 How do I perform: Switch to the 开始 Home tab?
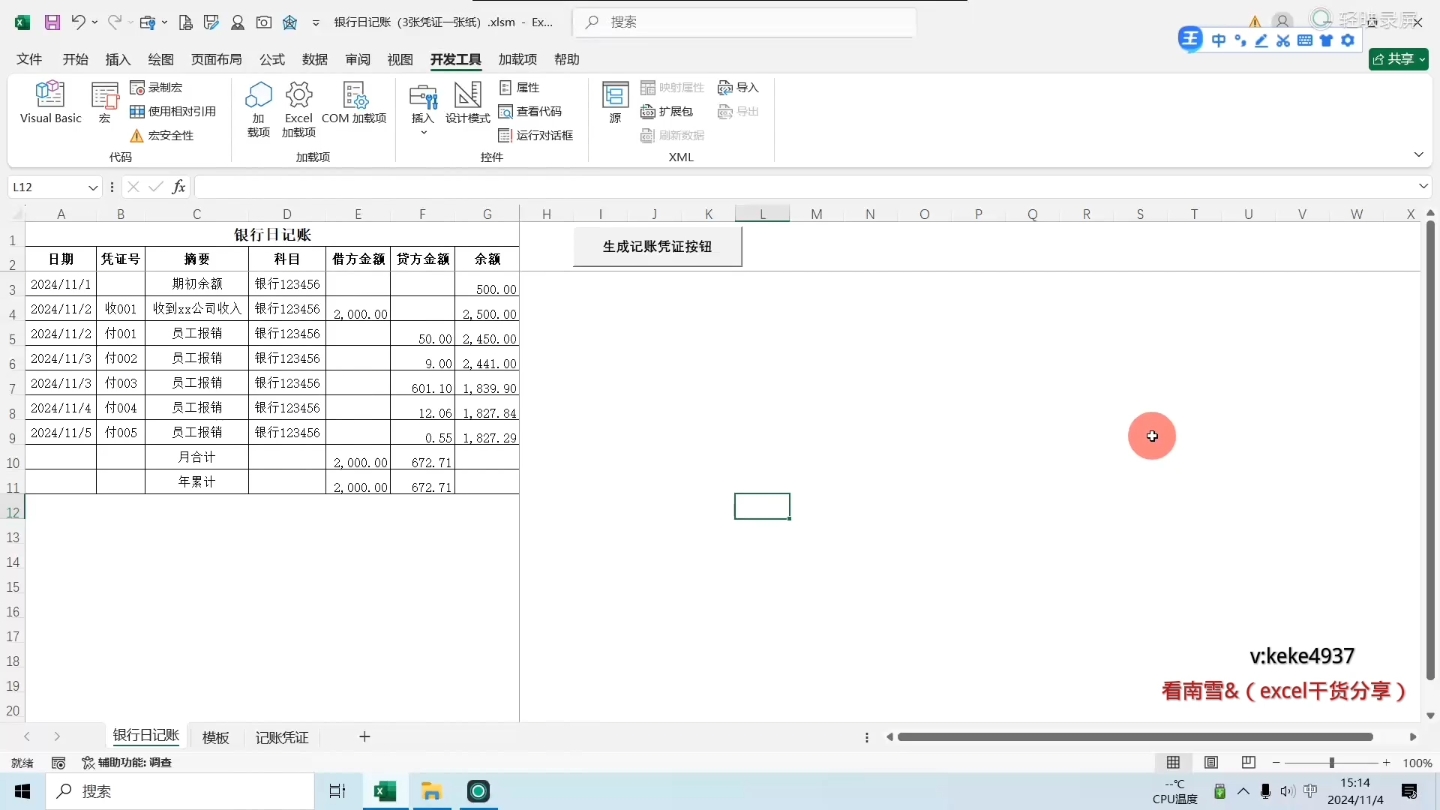75,60
